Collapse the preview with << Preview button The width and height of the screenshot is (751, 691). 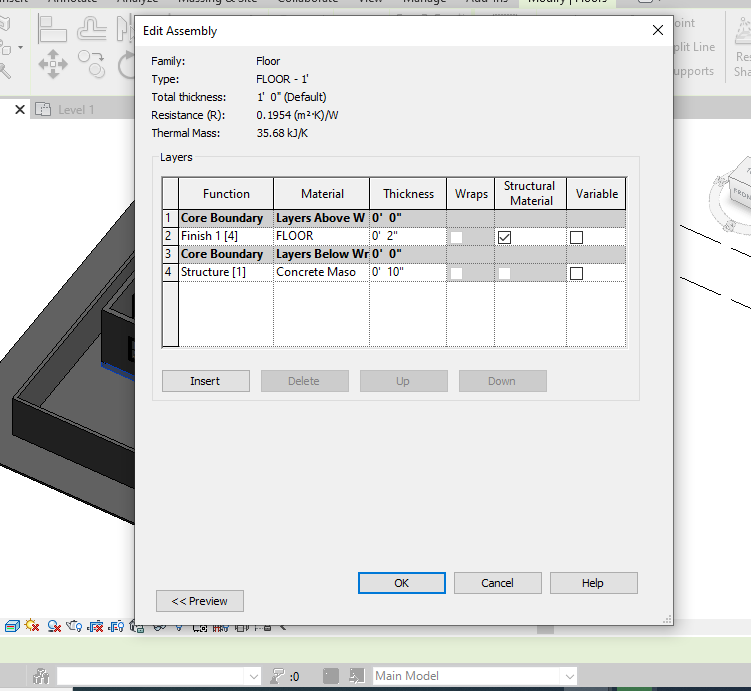pyautogui.click(x=200, y=601)
